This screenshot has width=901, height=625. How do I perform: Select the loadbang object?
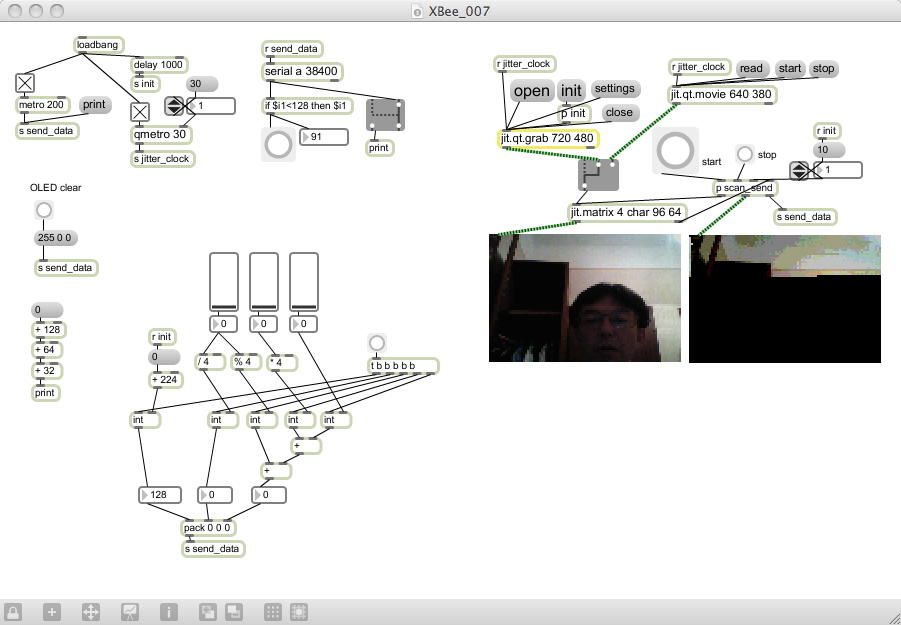pyautogui.click(x=99, y=45)
